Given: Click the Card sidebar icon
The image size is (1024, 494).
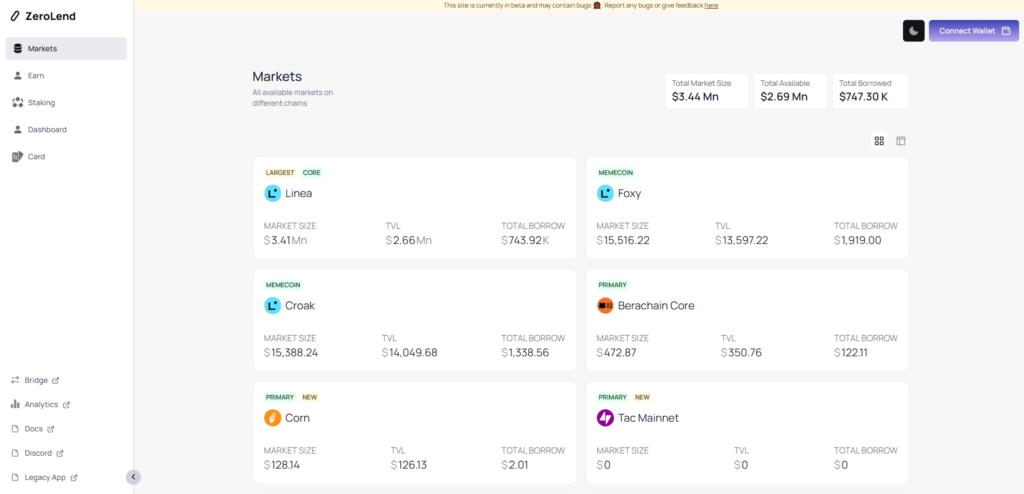Looking at the screenshot, I should (x=18, y=156).
